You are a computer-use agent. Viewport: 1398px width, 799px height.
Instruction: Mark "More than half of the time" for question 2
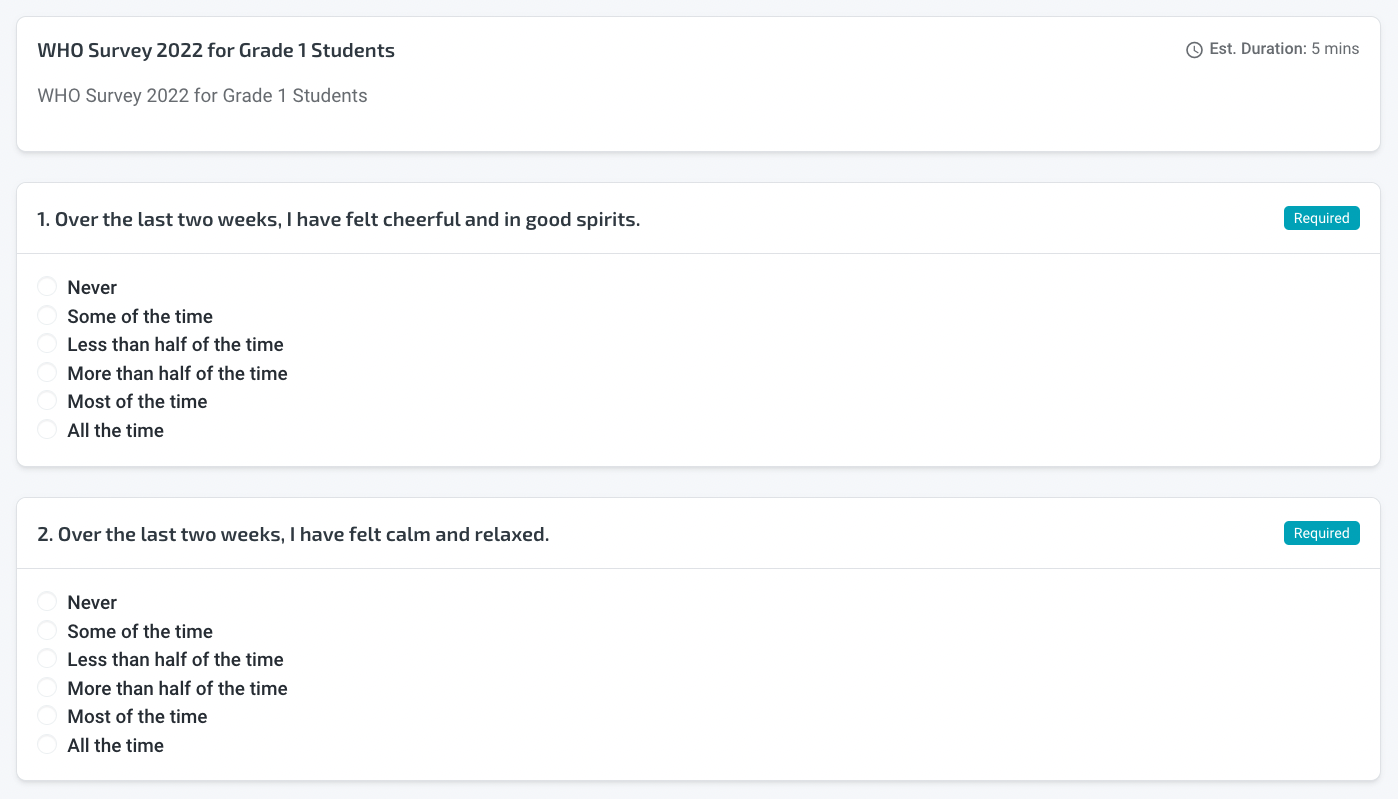pos(47,688)
